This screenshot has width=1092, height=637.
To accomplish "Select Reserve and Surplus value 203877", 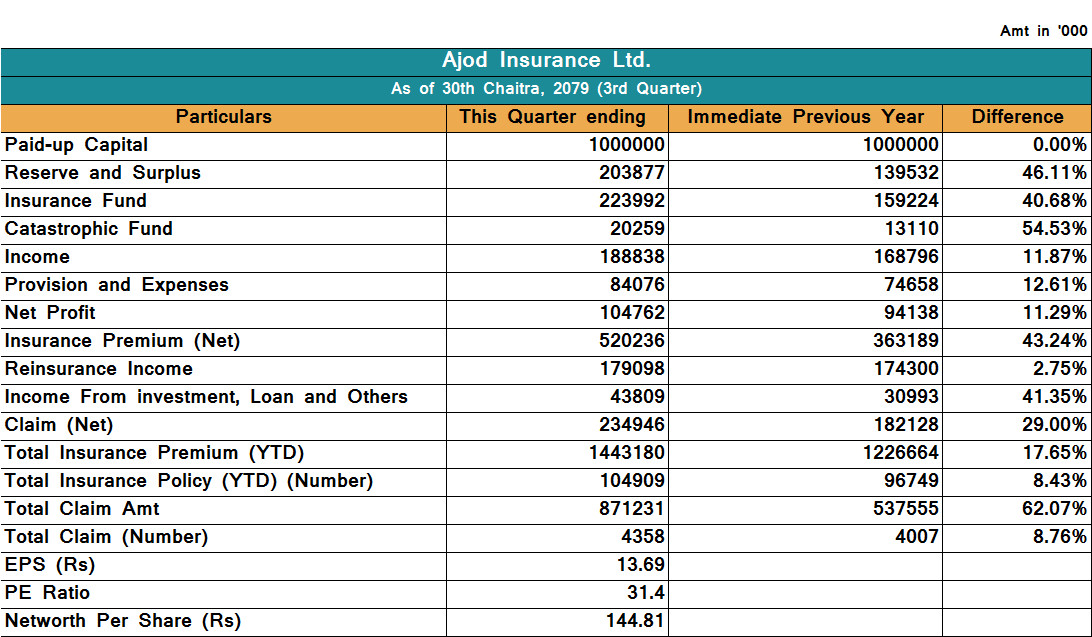I will pos(632,173).
